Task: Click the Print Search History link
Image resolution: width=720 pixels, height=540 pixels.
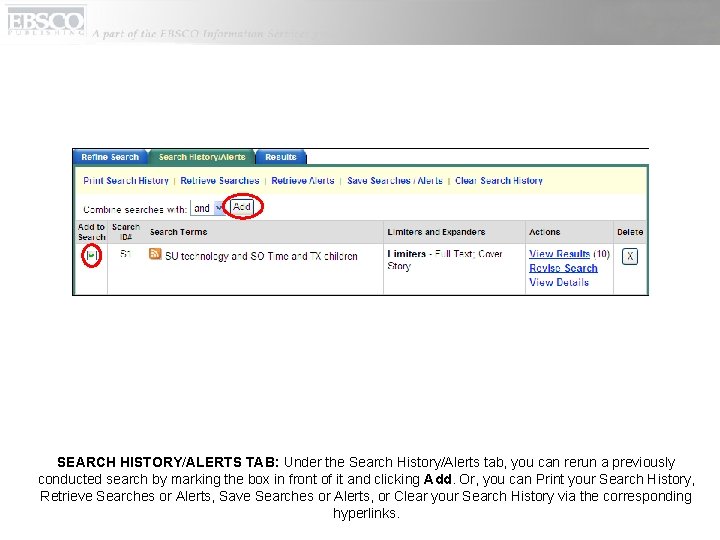Action: coord(126,180)
